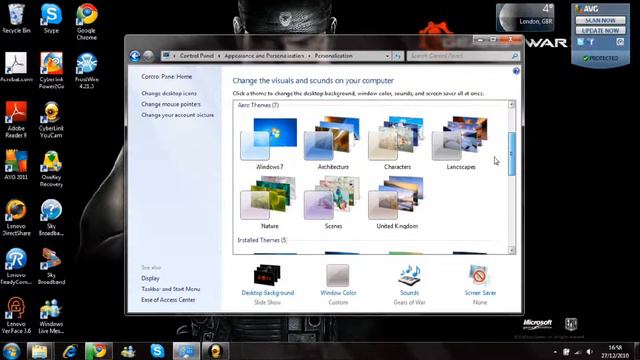Open the Lenovo ReadyComm desktop icon
This screenshot has width=640, height=360.
(16, 266)
